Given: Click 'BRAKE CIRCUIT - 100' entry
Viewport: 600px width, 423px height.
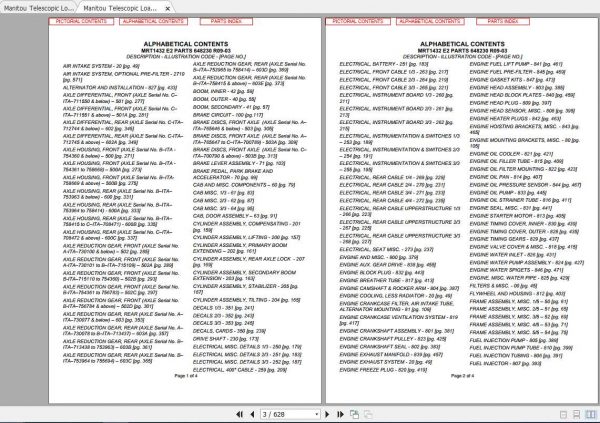Looking at the screenshot, I should [228, 115].
